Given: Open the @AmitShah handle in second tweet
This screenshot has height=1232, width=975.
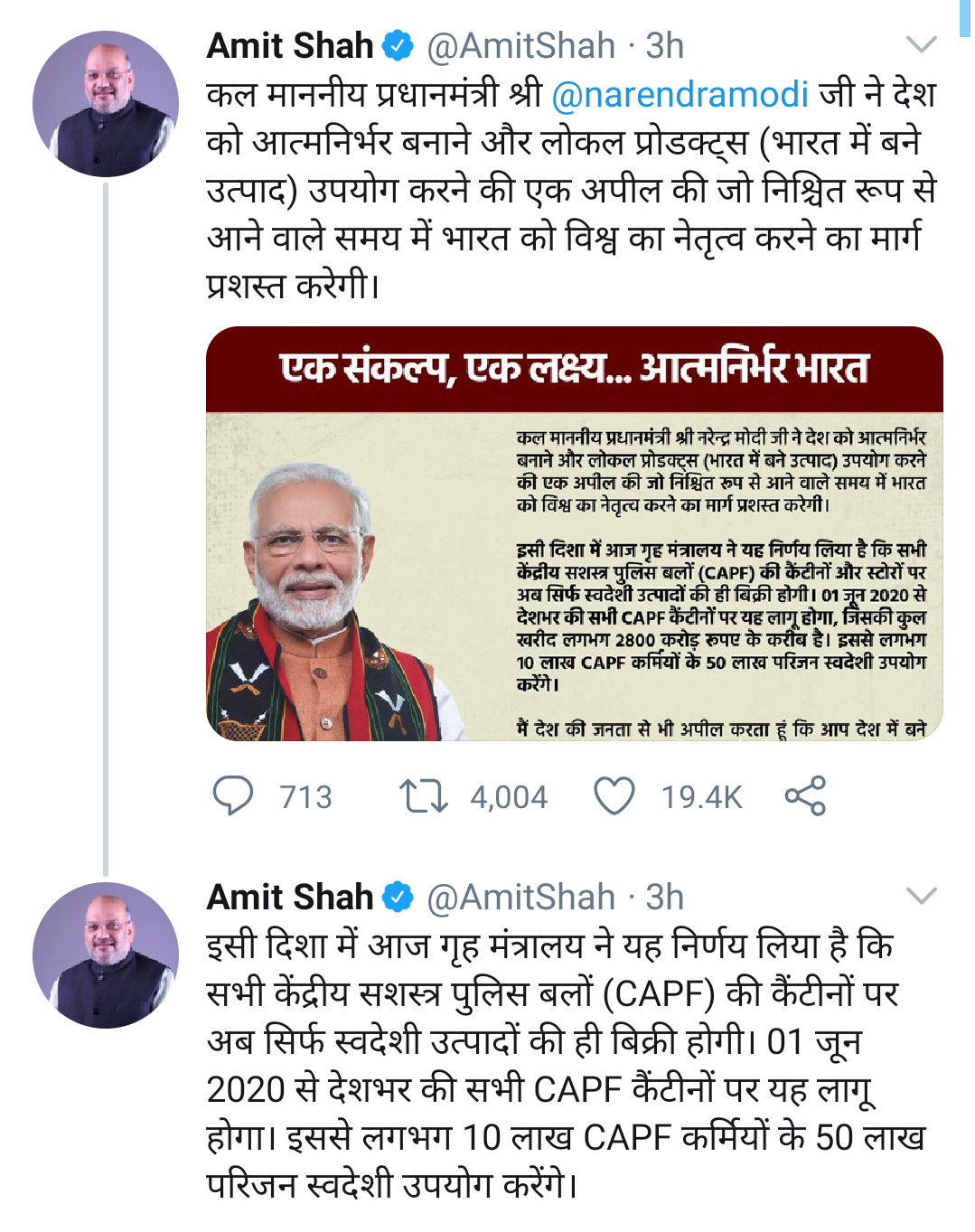Looking at the screenshot, I should (x=520, y=897).
